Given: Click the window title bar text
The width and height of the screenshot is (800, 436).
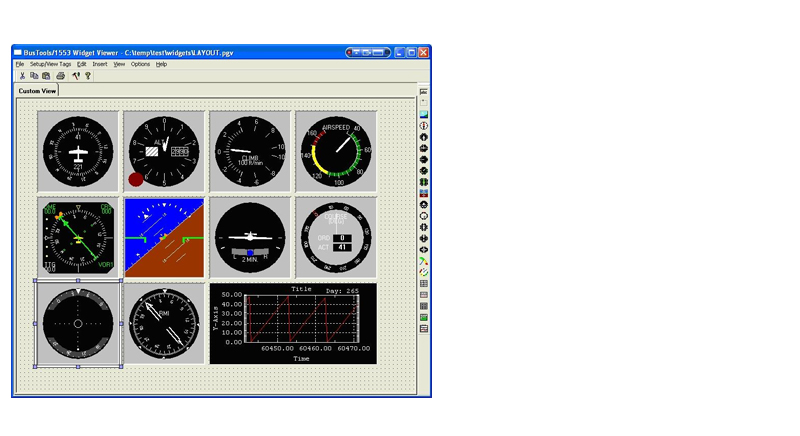Looking at the screenshot, I should point(129,53).
